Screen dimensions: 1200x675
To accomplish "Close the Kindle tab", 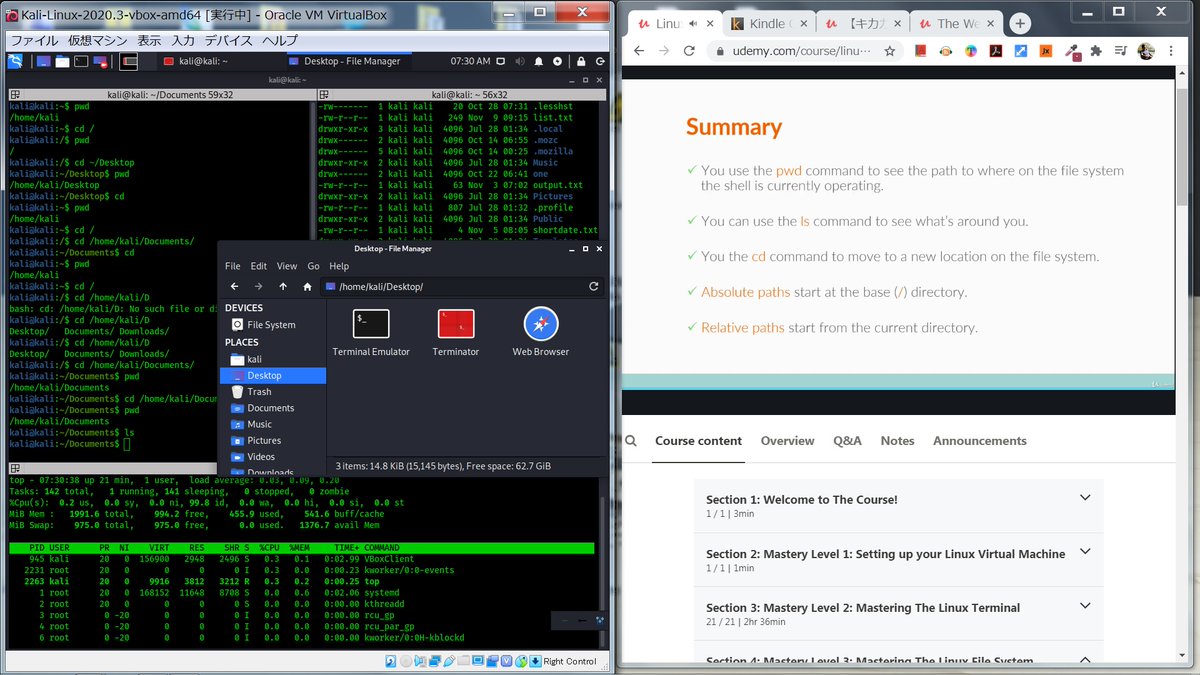I will point(804,24).
